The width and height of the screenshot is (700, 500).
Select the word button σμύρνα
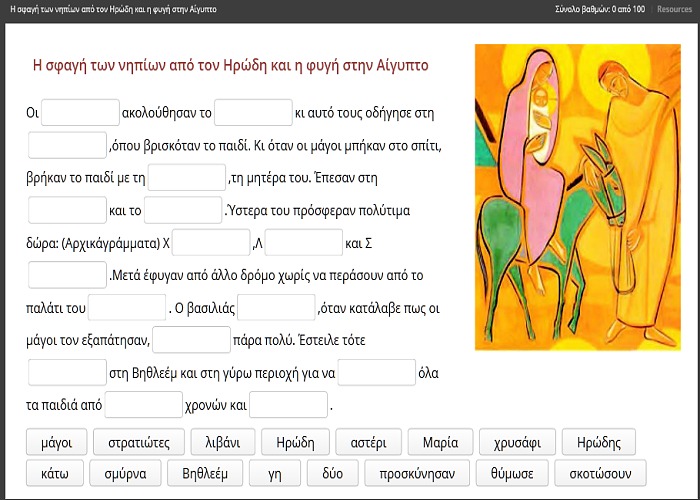pyautogui.click(x=125, y=473)
